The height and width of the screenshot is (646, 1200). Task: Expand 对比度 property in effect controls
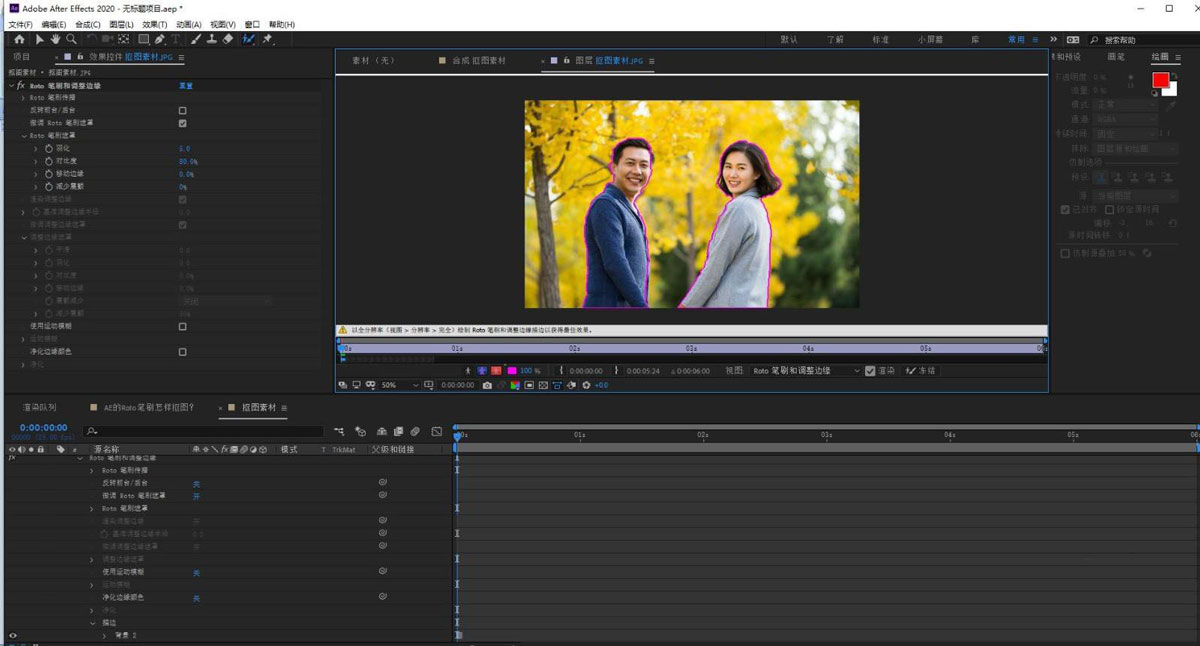(36, 161)
